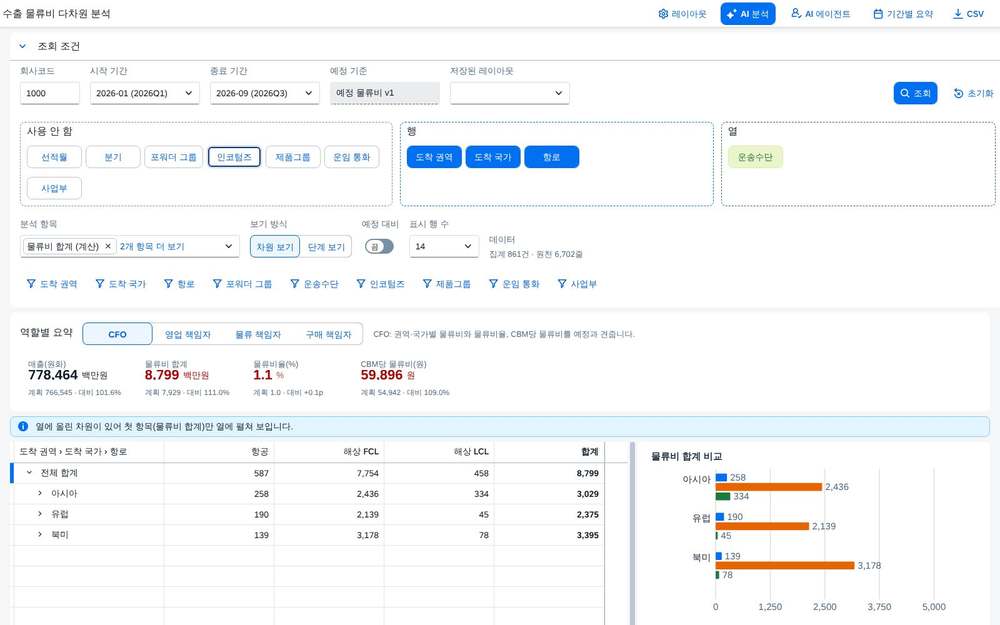The height and width of the screenshot is (625, 1000).
Task: Open the 운임 통화 funnel filter
Action: [x=514, y=284]
